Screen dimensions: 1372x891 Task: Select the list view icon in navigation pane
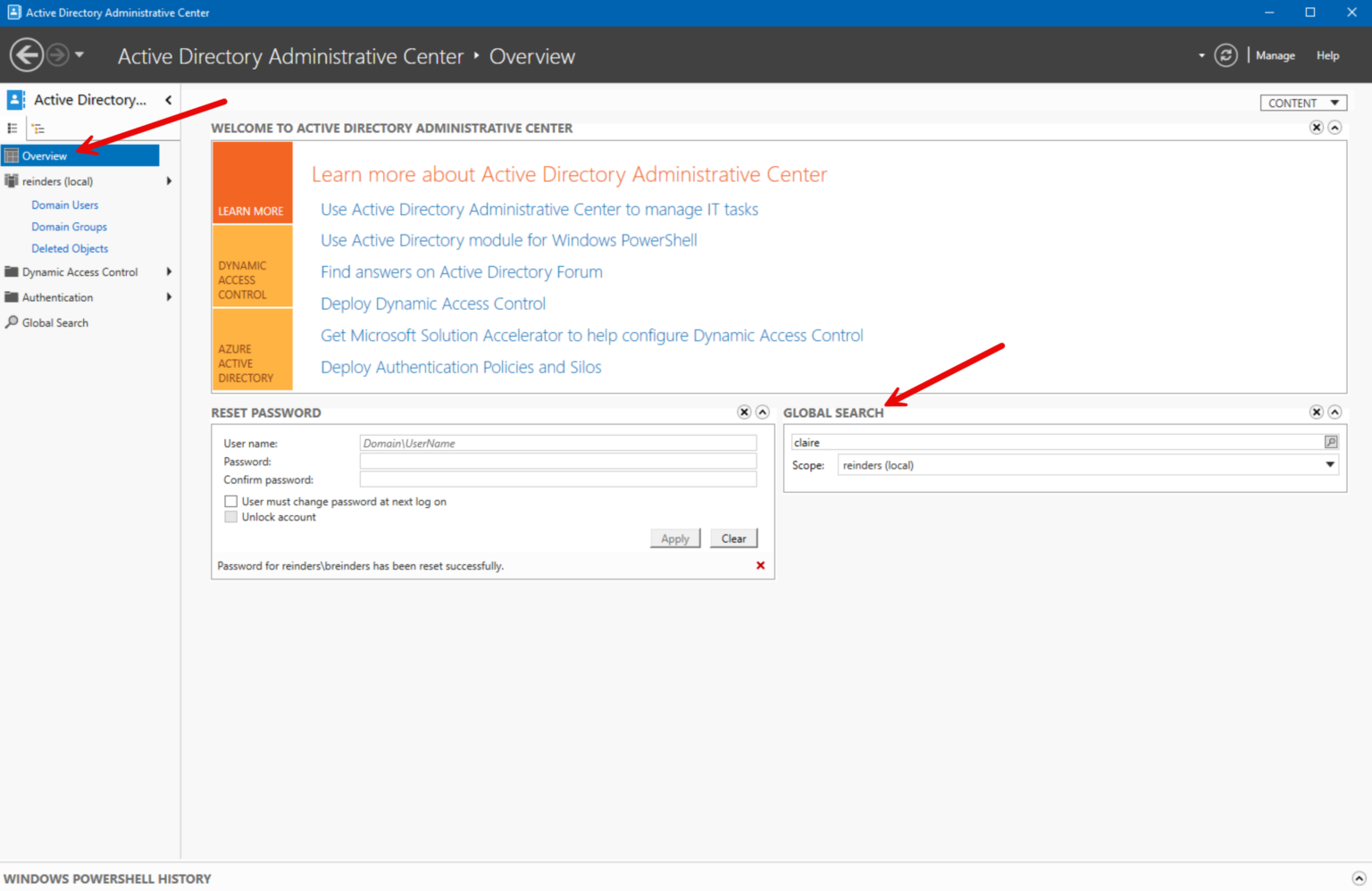coord(12,128)
